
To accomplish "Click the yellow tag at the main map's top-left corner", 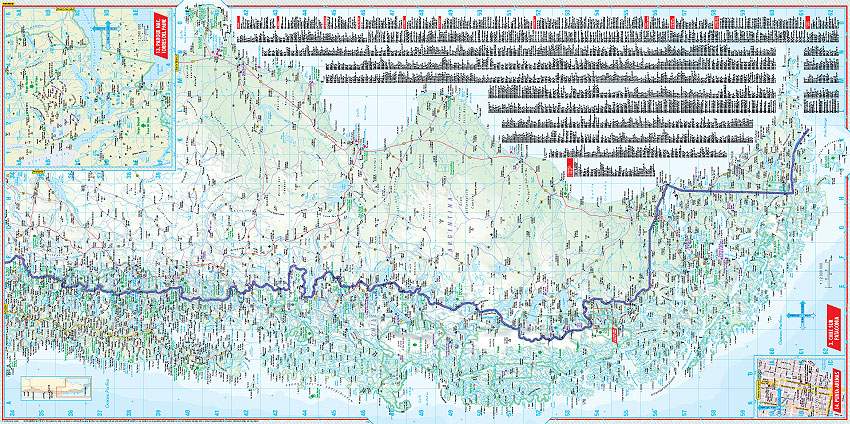I will [x=39, y=171].
